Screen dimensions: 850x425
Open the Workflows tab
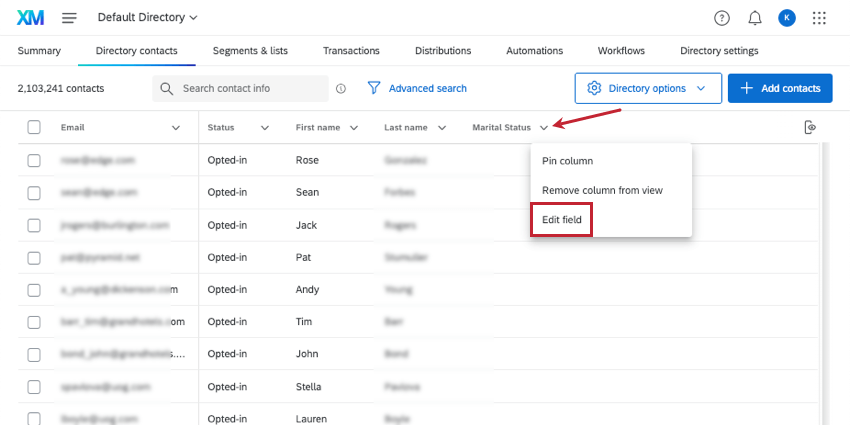point(621,51)
